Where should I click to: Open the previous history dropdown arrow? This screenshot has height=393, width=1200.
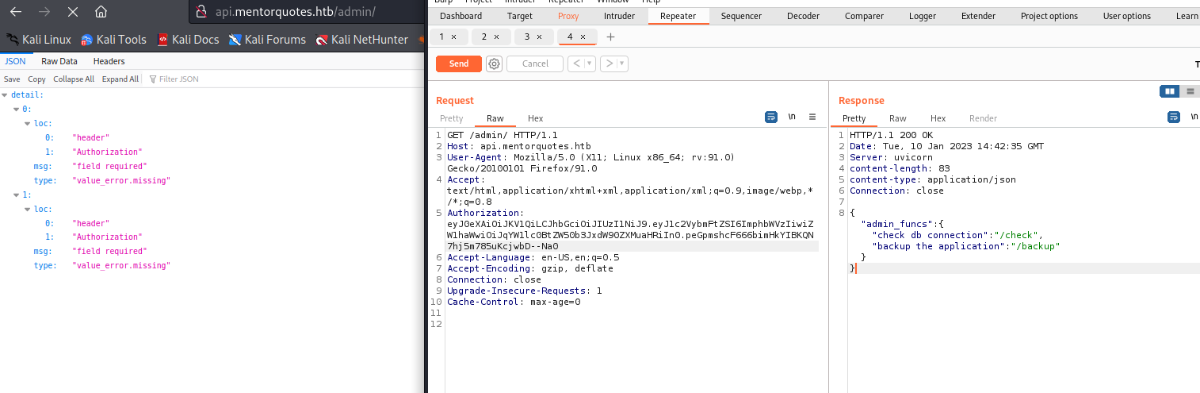coord(590,64)
